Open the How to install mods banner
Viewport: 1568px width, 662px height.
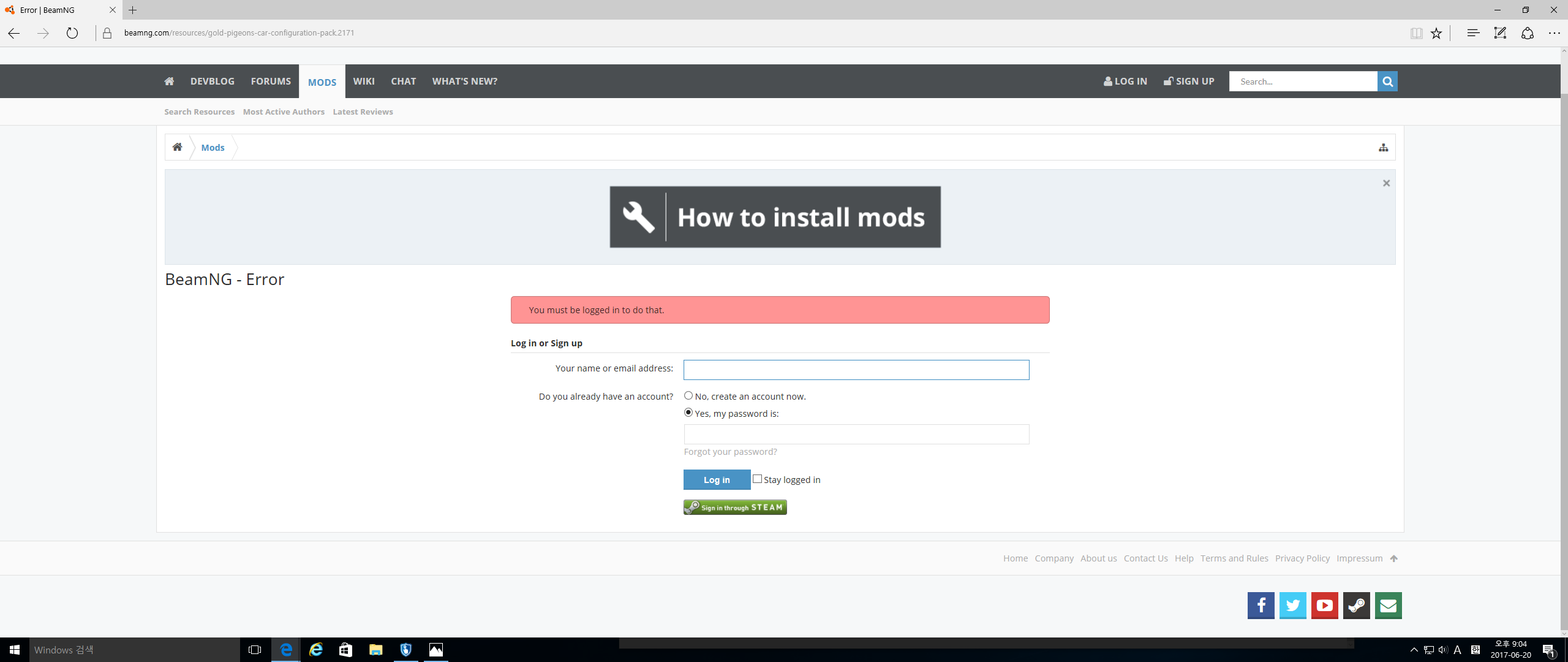(x=775, y=217)
